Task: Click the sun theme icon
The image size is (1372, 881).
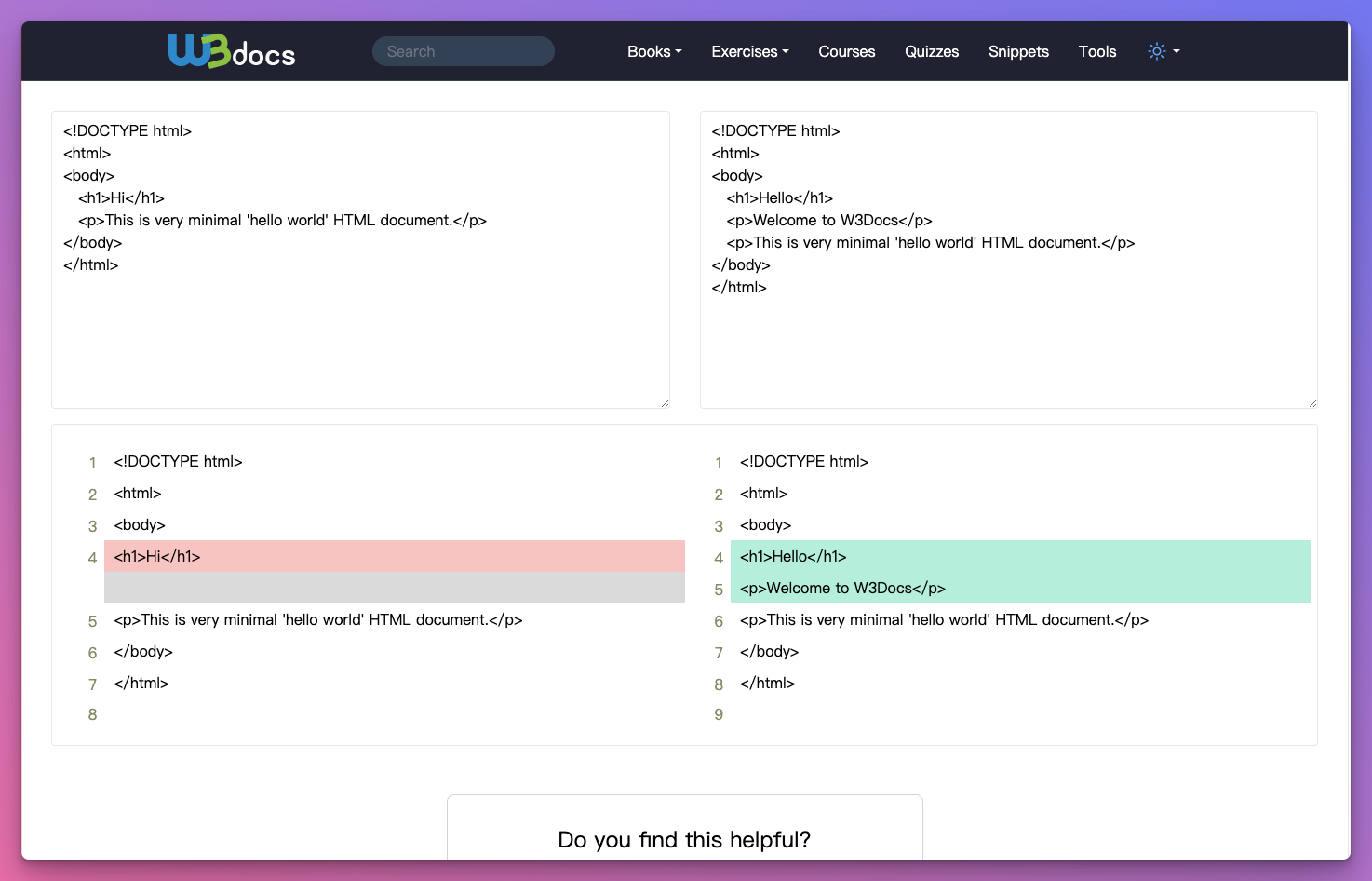Action: [x=1156, y=51]
